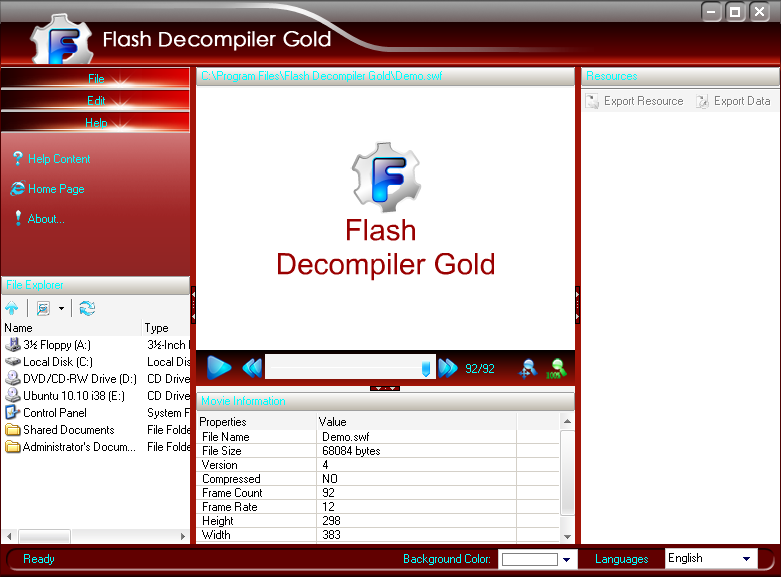The image size is (781, 577).
Task: Click the Shared Documents folder icon
Action: tap(12, 429)
